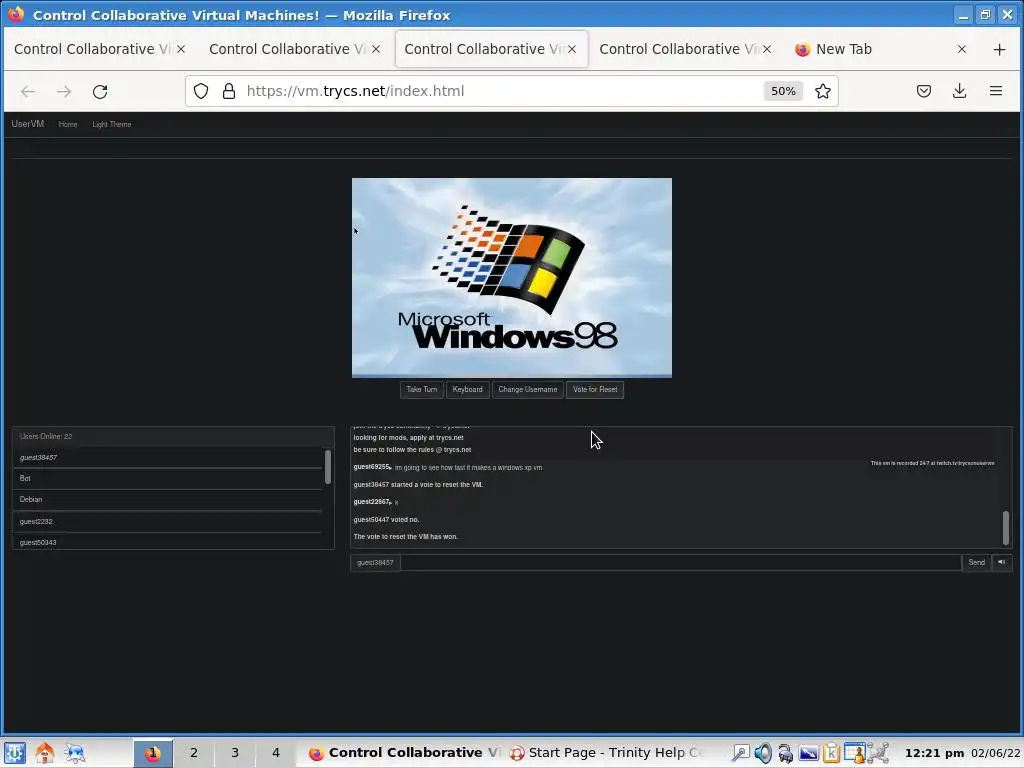1024x768 pixels.
Task: Close the active third tab
Action: 571,49
